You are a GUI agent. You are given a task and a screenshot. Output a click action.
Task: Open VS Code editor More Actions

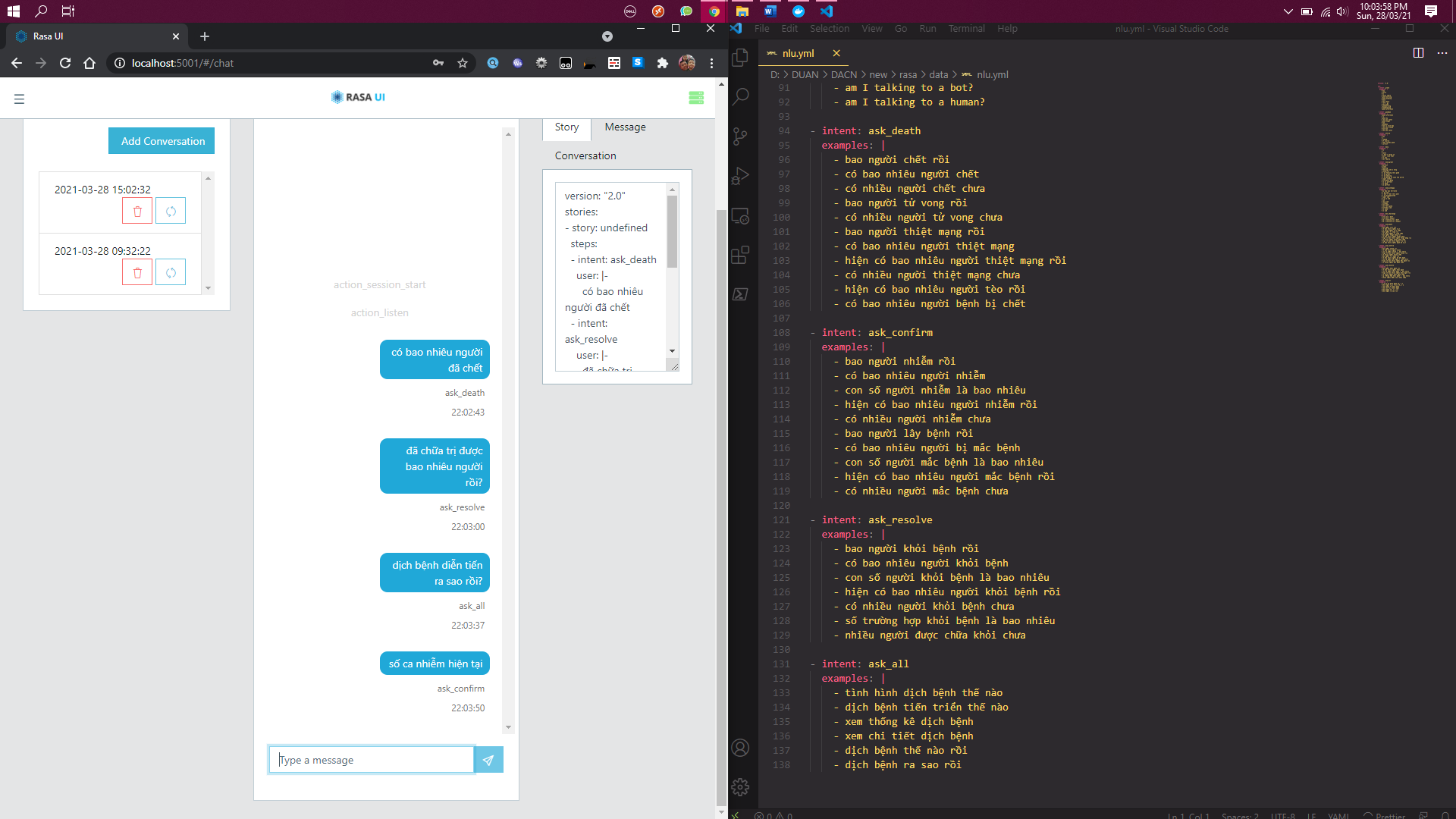point(1442,53)
